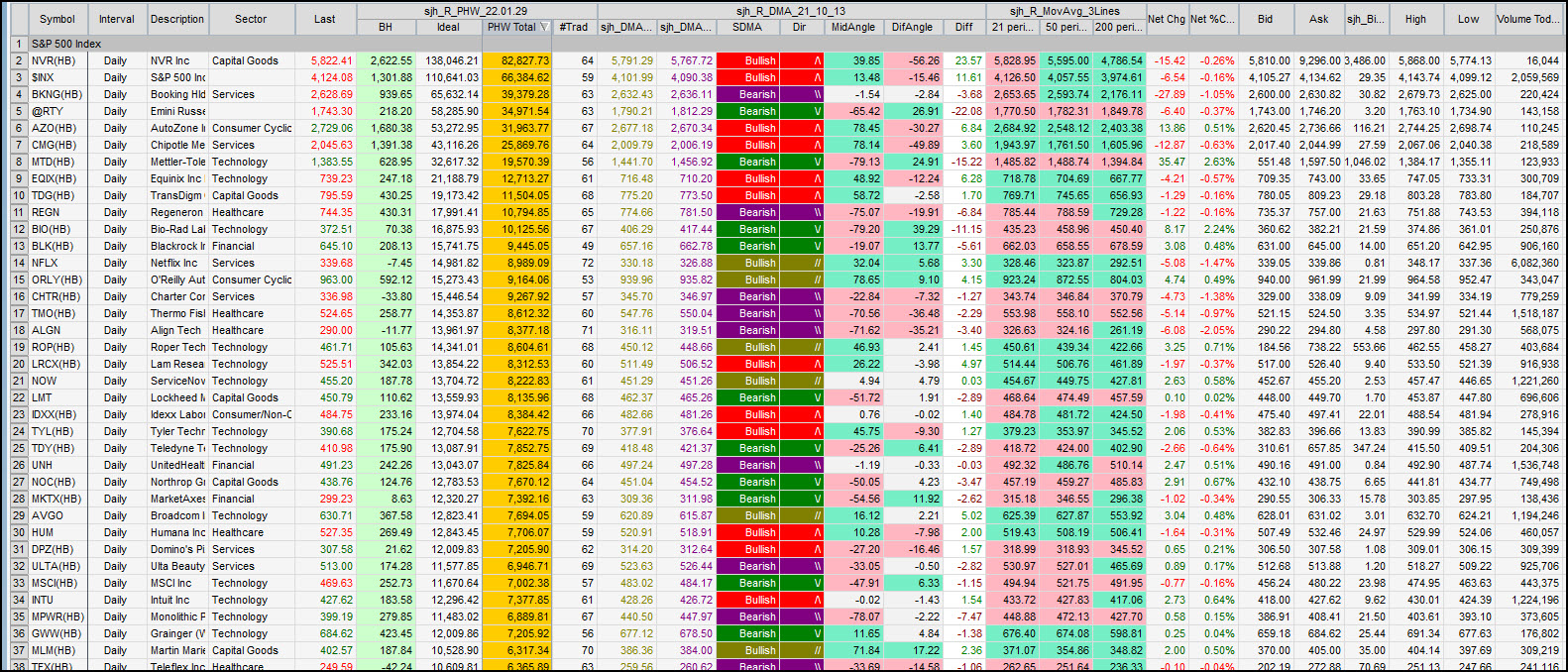The height and width of the screenshot is (672, 1568).
Task: Click ServiceNow description cell
Action: point(177,381)
